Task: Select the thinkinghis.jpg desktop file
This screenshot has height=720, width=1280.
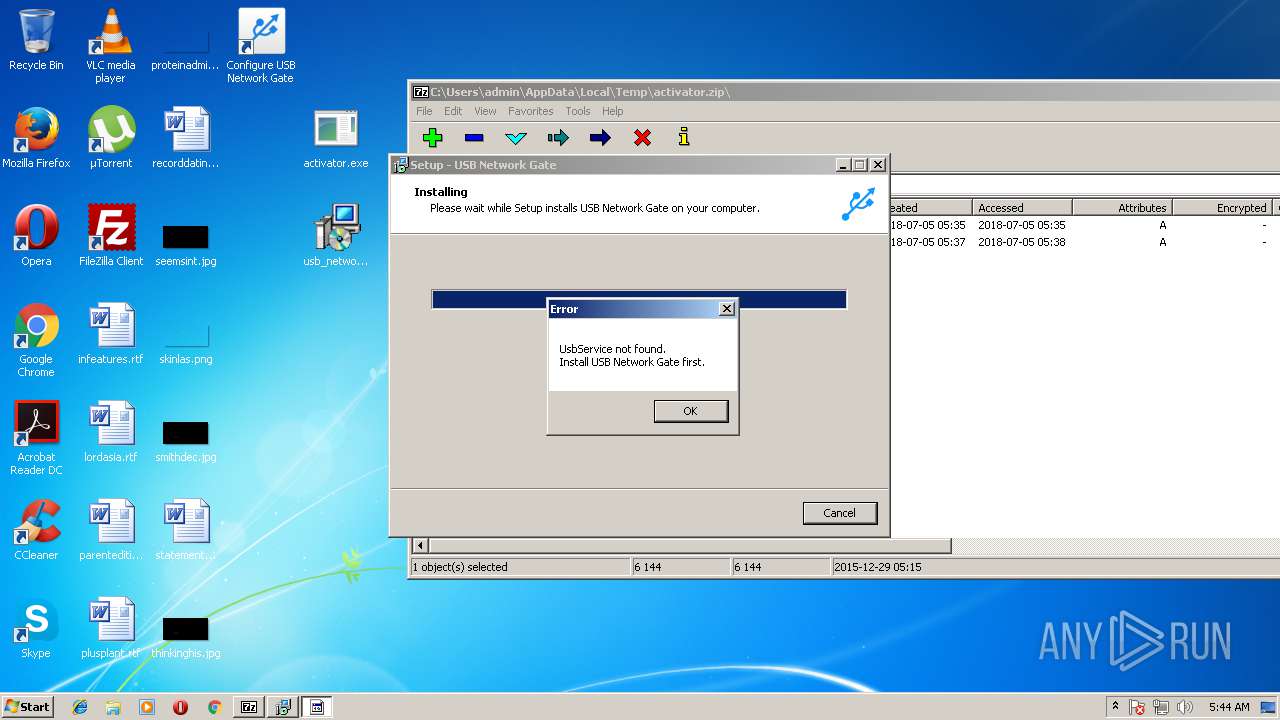Action: (186, 635)
